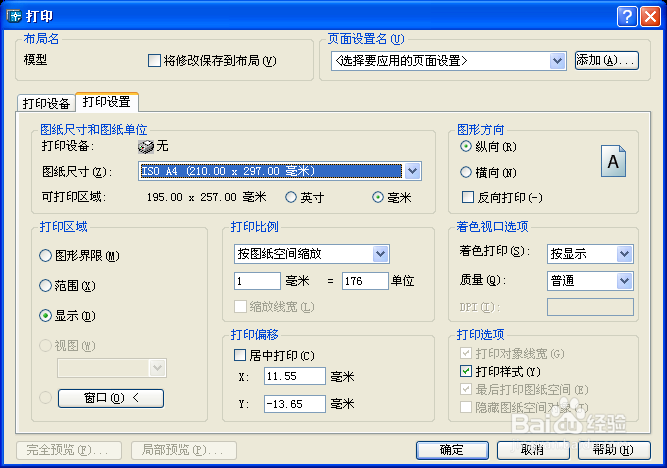Viewport: 667px width, 468px height.
Task: Toggle 打印样式 checkbox
Action: coord(466,371)
